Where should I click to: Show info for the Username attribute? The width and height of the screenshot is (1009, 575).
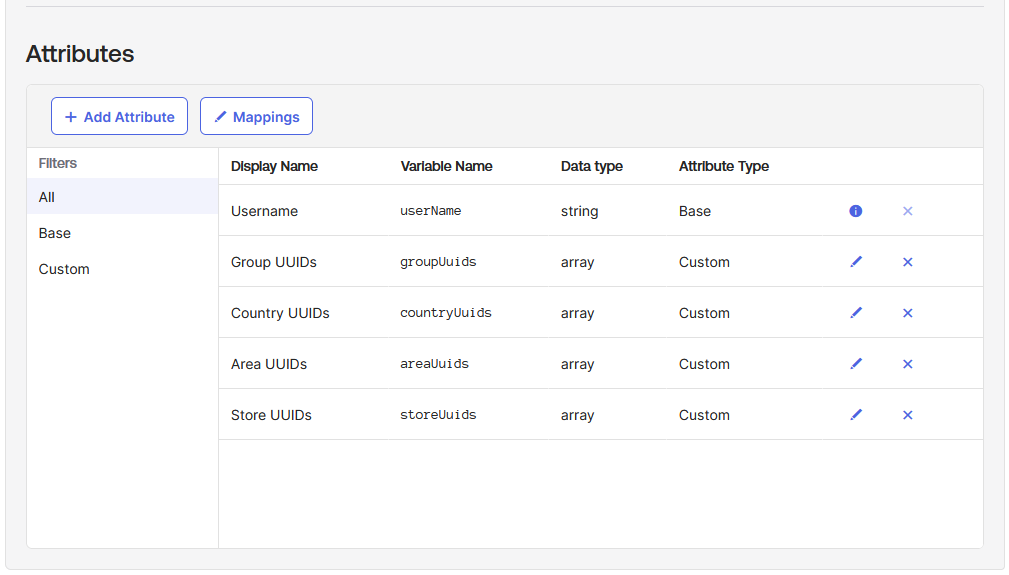point(855,211)
